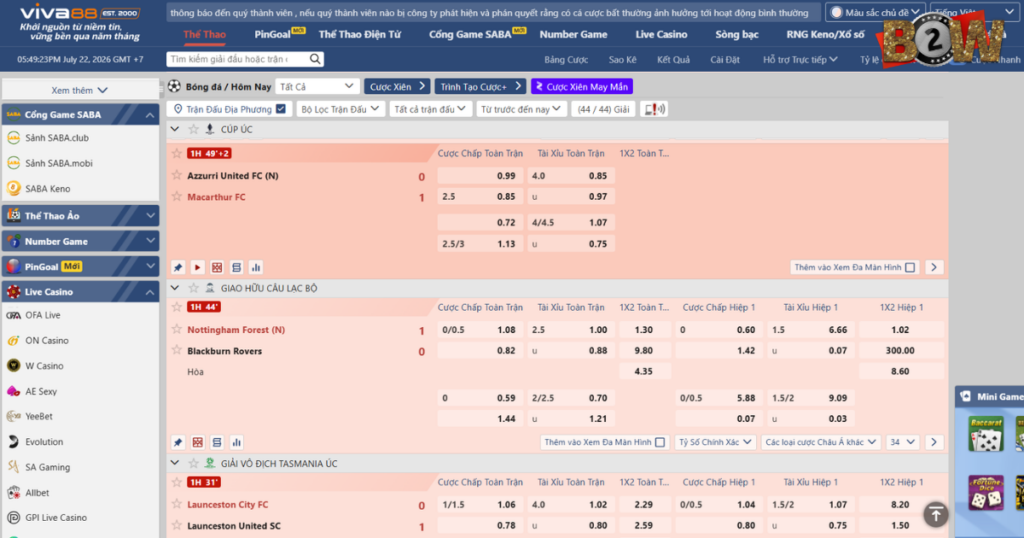This screenshot has height=538, width=1024.
Task: Click the scroll-to-top arrow button
Action: (x=935, y=514)
